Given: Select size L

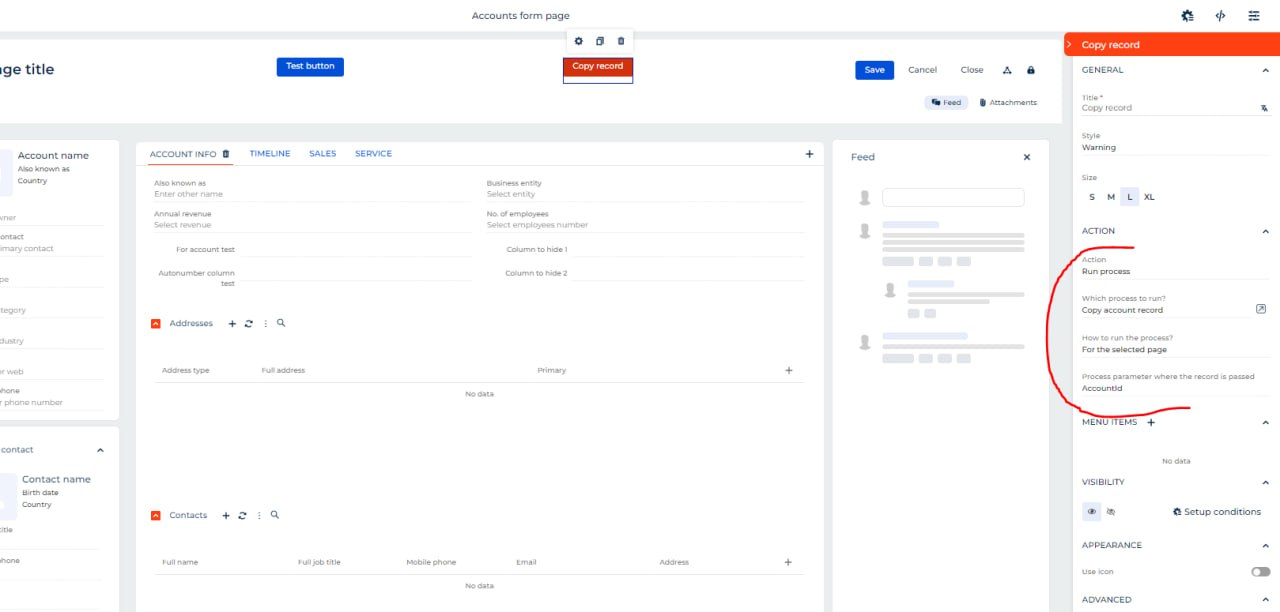Looking at the screenshot, I should [x=1130, y=197].
